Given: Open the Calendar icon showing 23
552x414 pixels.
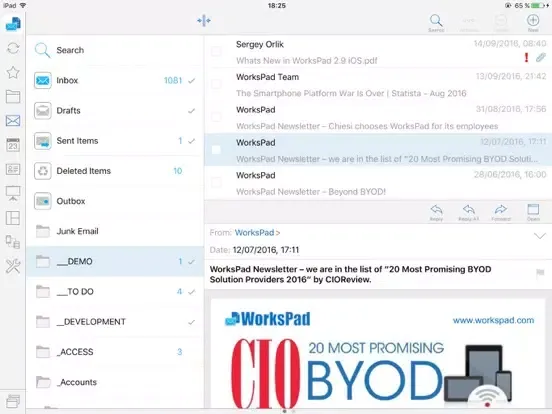Looking at the screenshot, I should (x=13, y=145).
